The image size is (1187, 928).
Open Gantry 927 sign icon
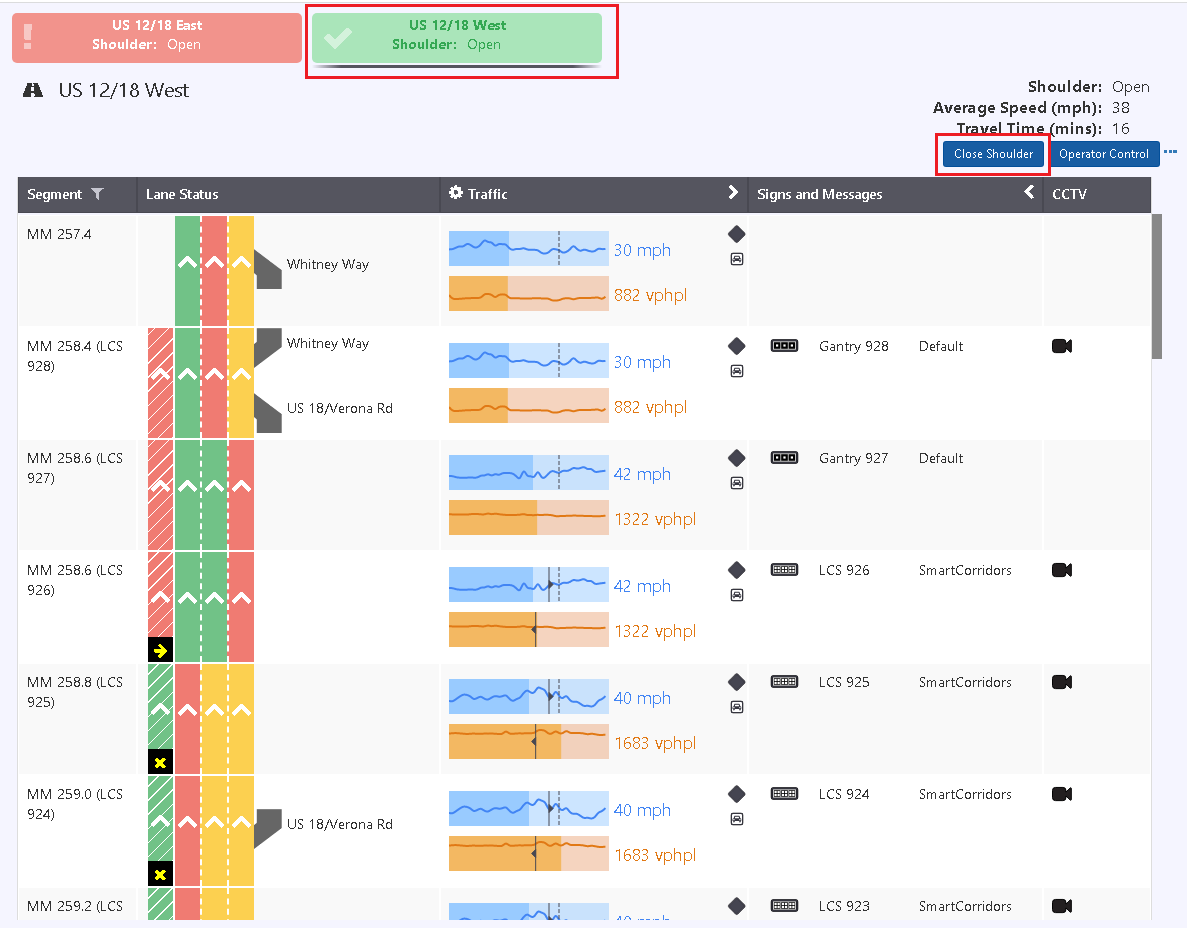784,458
